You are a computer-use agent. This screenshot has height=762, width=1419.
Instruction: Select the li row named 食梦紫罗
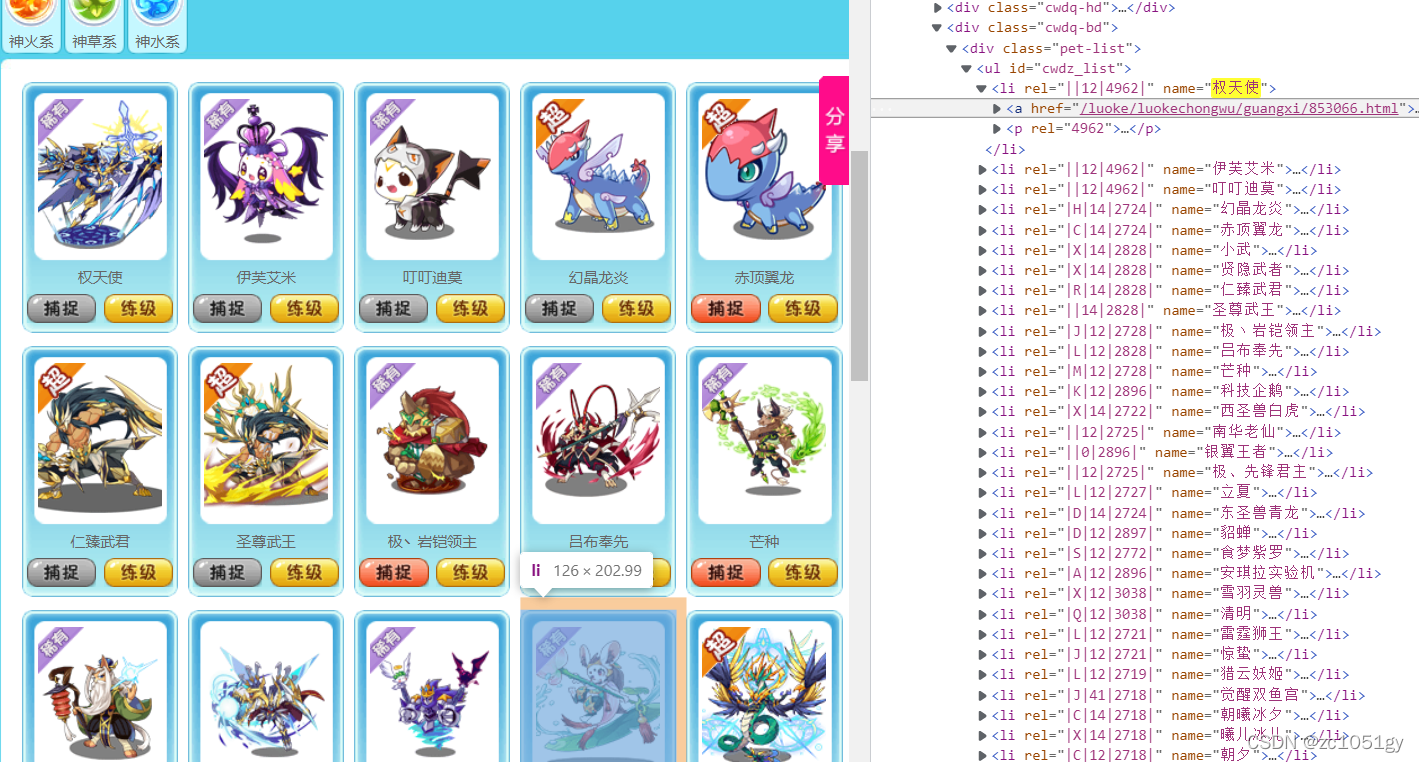pyautogui.click(x=1144, y=553)
